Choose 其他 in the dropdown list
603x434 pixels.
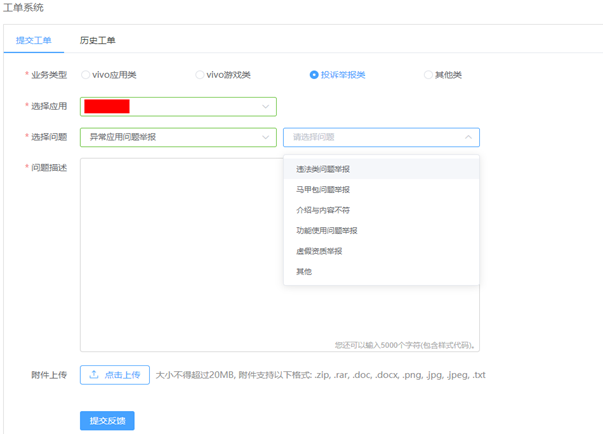pos(381,271)
